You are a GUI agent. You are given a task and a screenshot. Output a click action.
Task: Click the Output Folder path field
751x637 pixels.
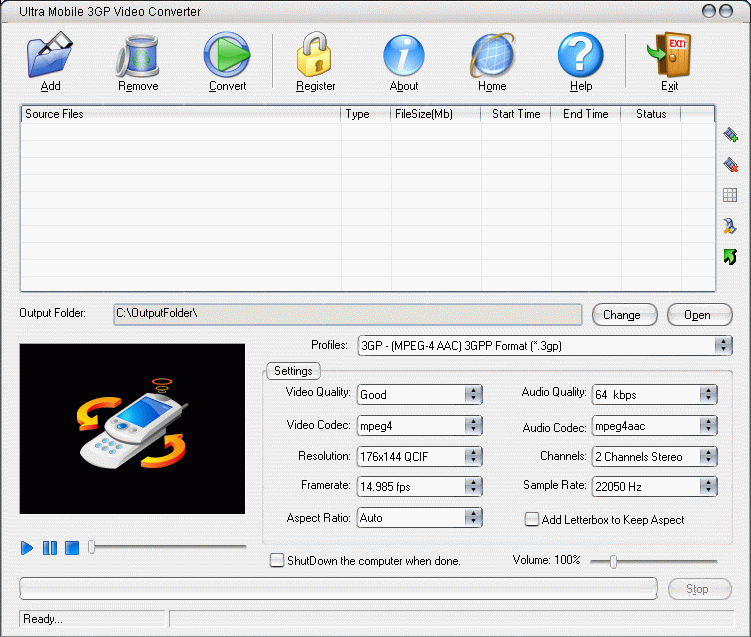[348, 314]
